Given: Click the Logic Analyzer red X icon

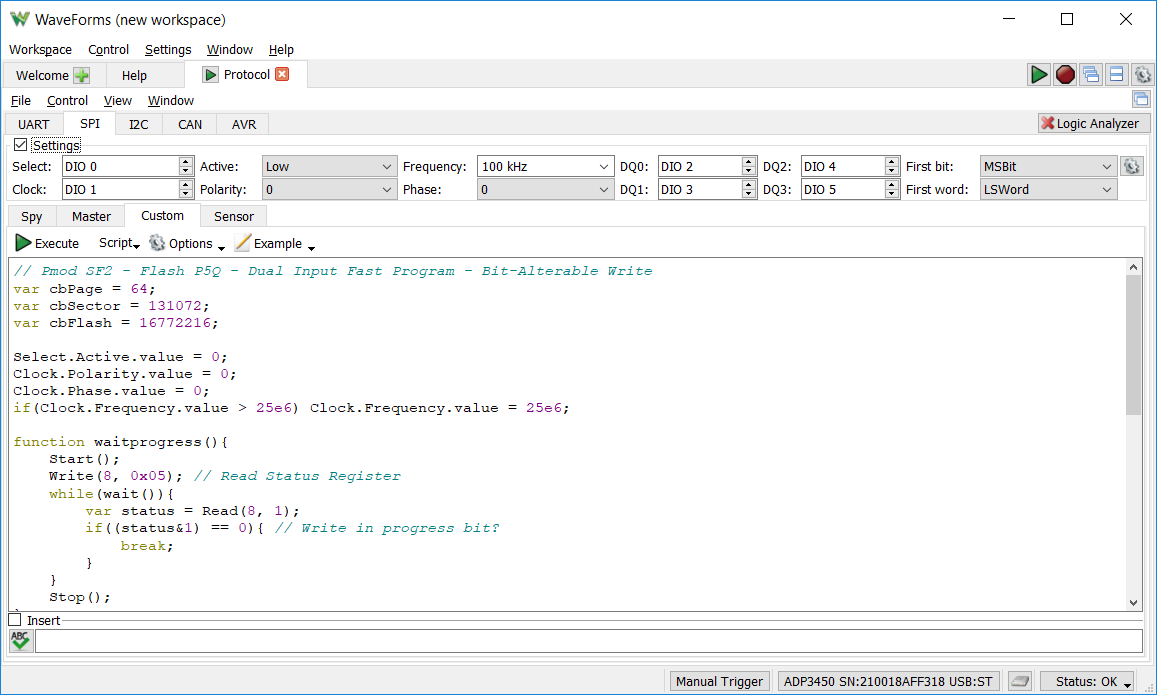Looking at the screenshot, I should click(1047, 123).
